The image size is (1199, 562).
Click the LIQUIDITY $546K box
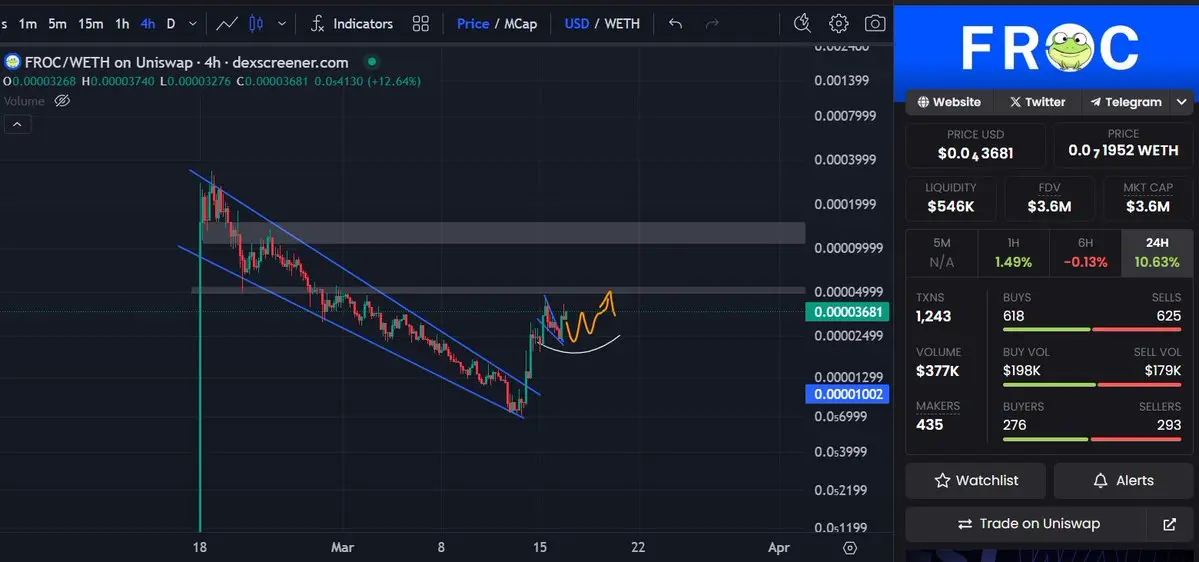(x=951, y=198)
